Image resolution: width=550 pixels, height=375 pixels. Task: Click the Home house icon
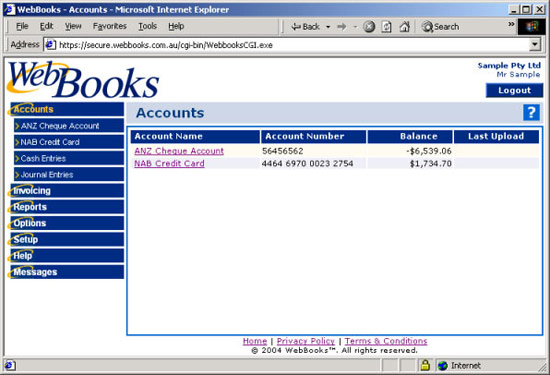tap(404, 27)
